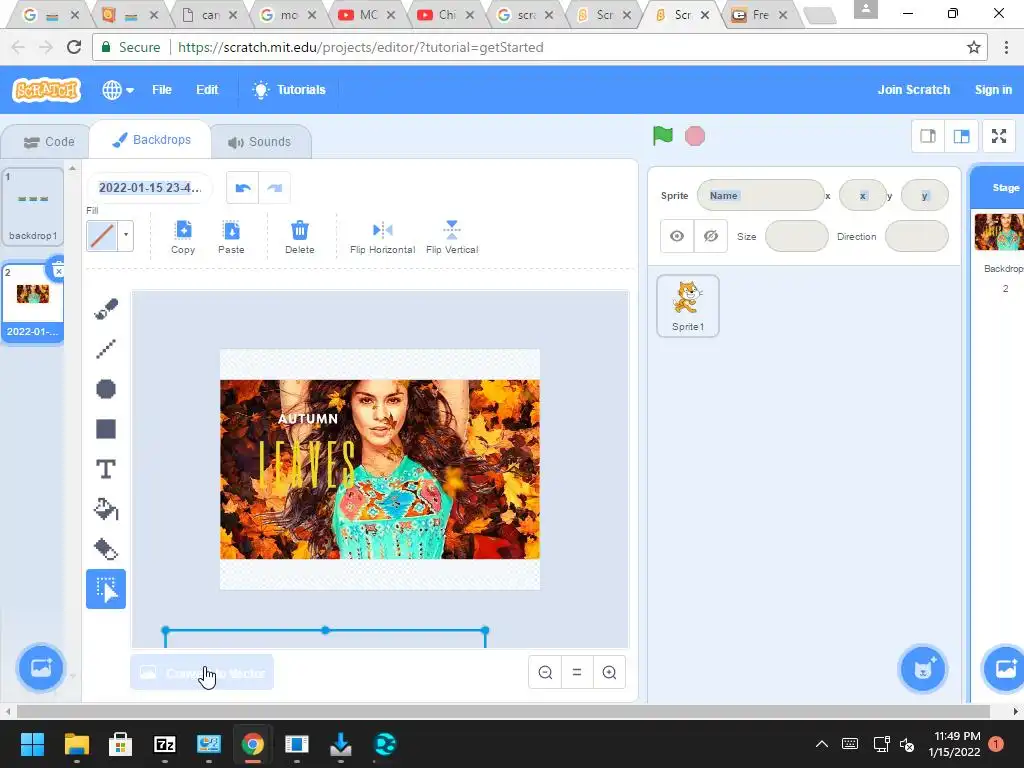Click the Redo arrow button
1024x768 pixels.
(275, 188)
